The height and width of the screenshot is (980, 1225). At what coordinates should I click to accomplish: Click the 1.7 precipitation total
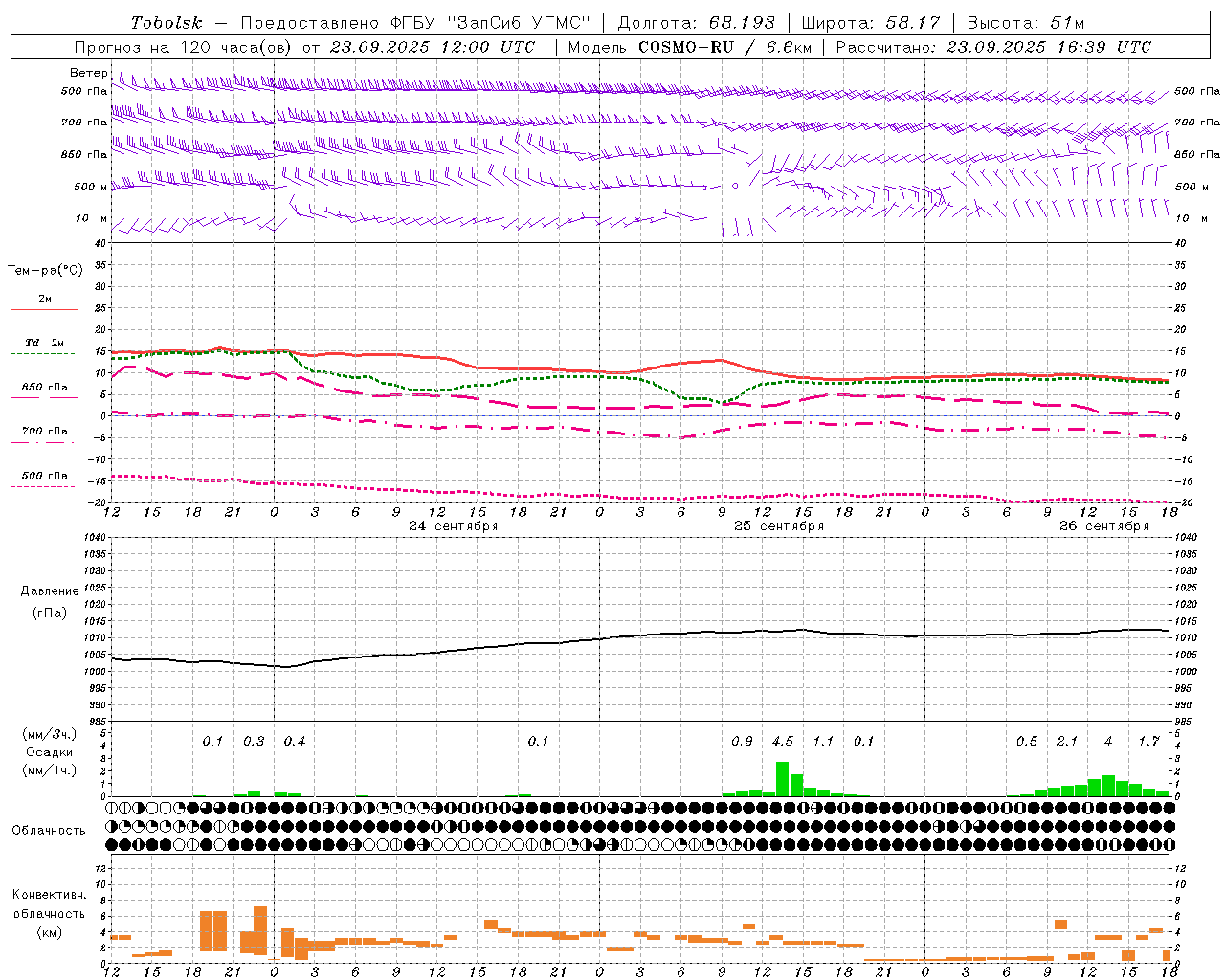[x=1148, y=741]
